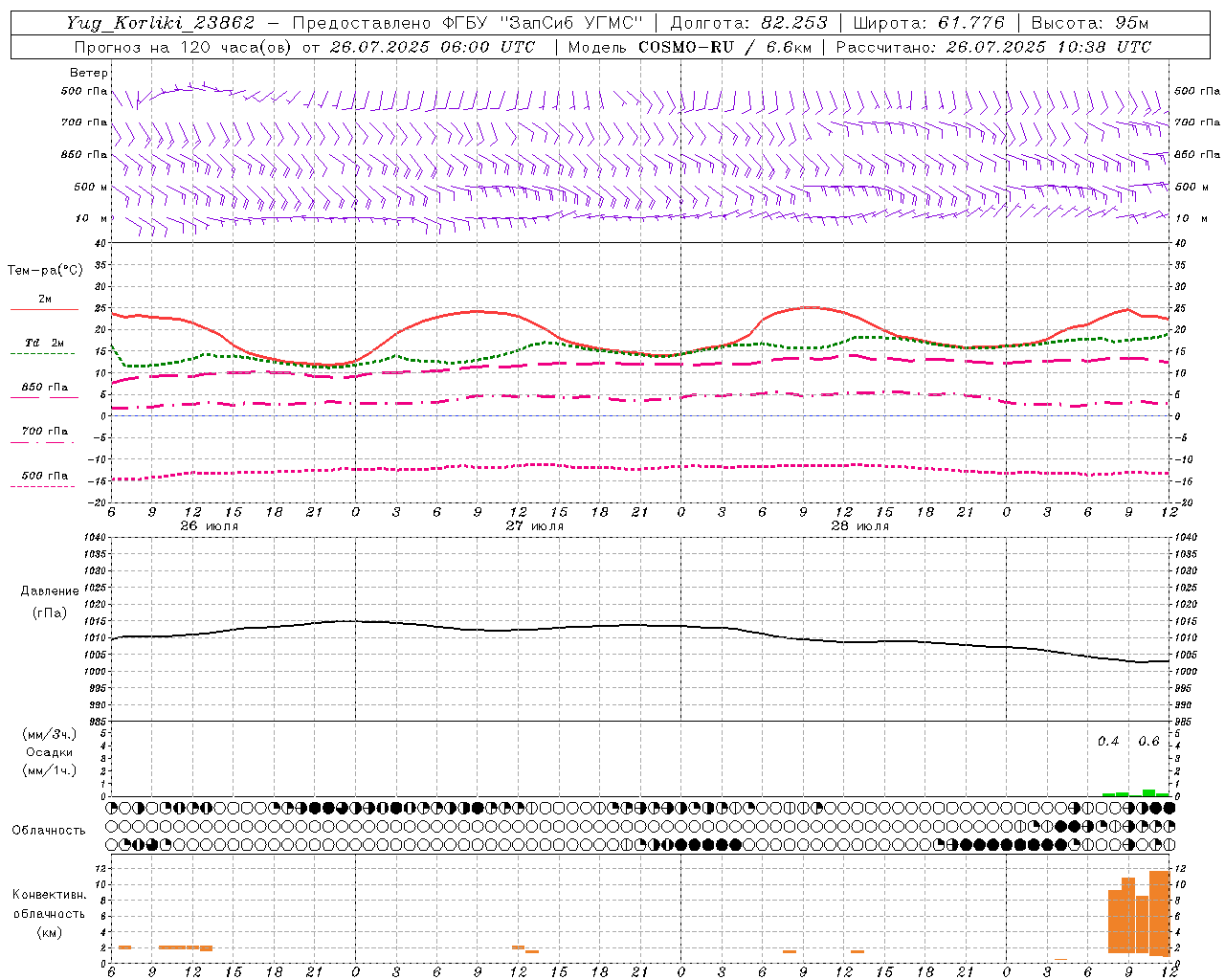This screenshot has width=1225, height=980.
Task: Click the 0.6 precipitation amount value
Action: tap(1148, 742)
